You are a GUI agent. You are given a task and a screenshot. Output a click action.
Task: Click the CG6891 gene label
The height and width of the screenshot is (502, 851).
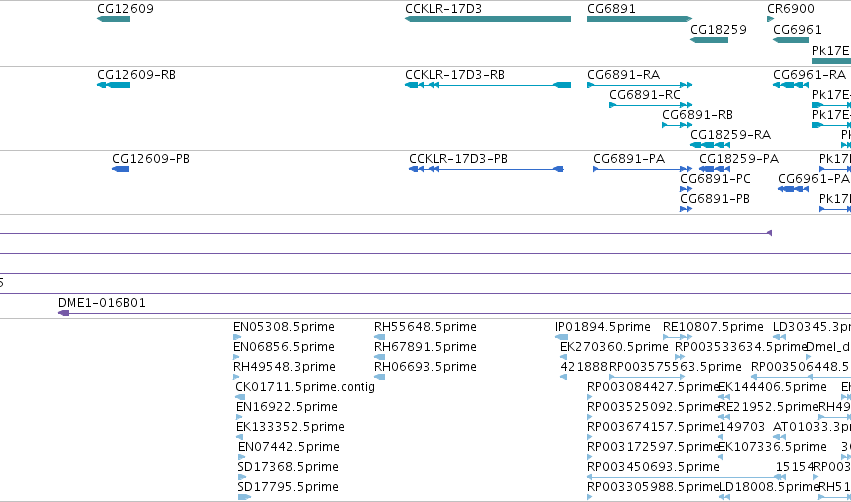click(611, 9)
